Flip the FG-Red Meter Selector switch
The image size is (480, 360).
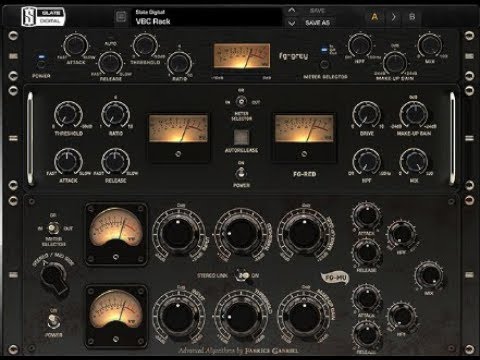241,102
